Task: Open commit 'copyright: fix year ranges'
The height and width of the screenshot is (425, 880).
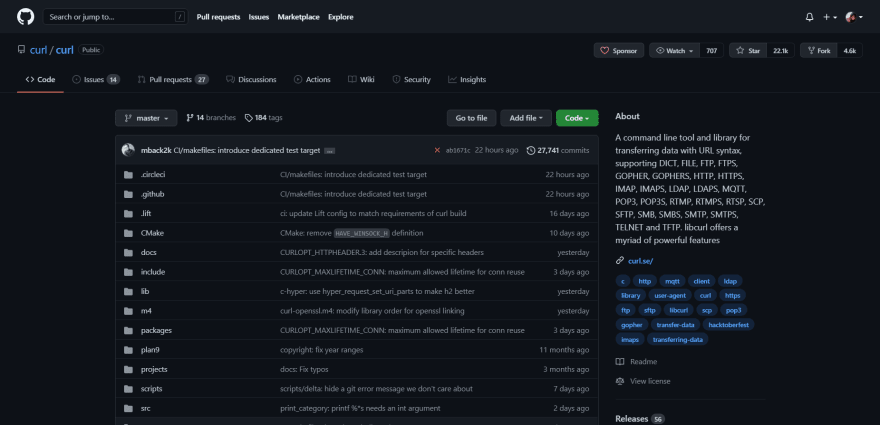Action: point(322,350)
